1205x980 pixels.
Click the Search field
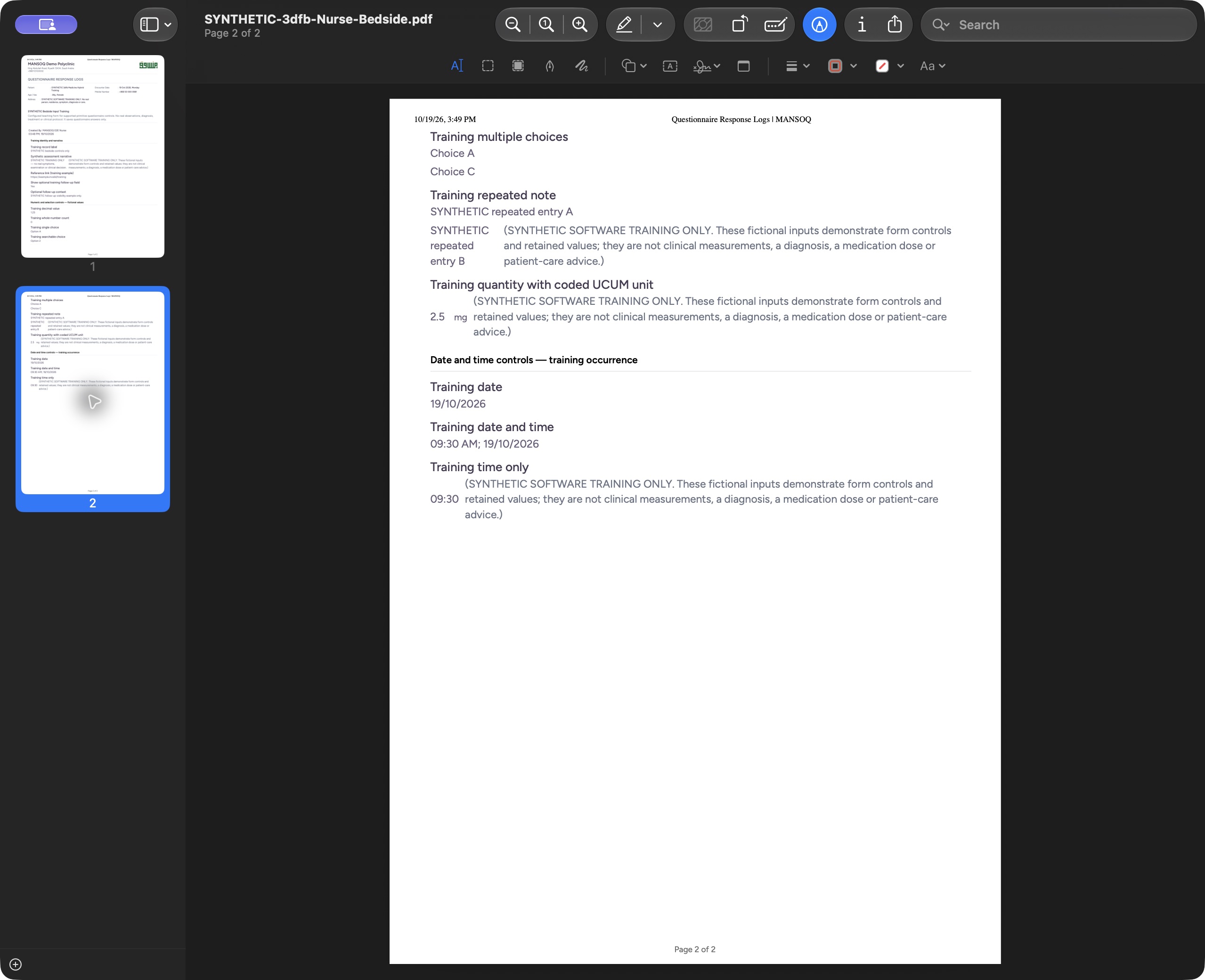(1058, 25)
